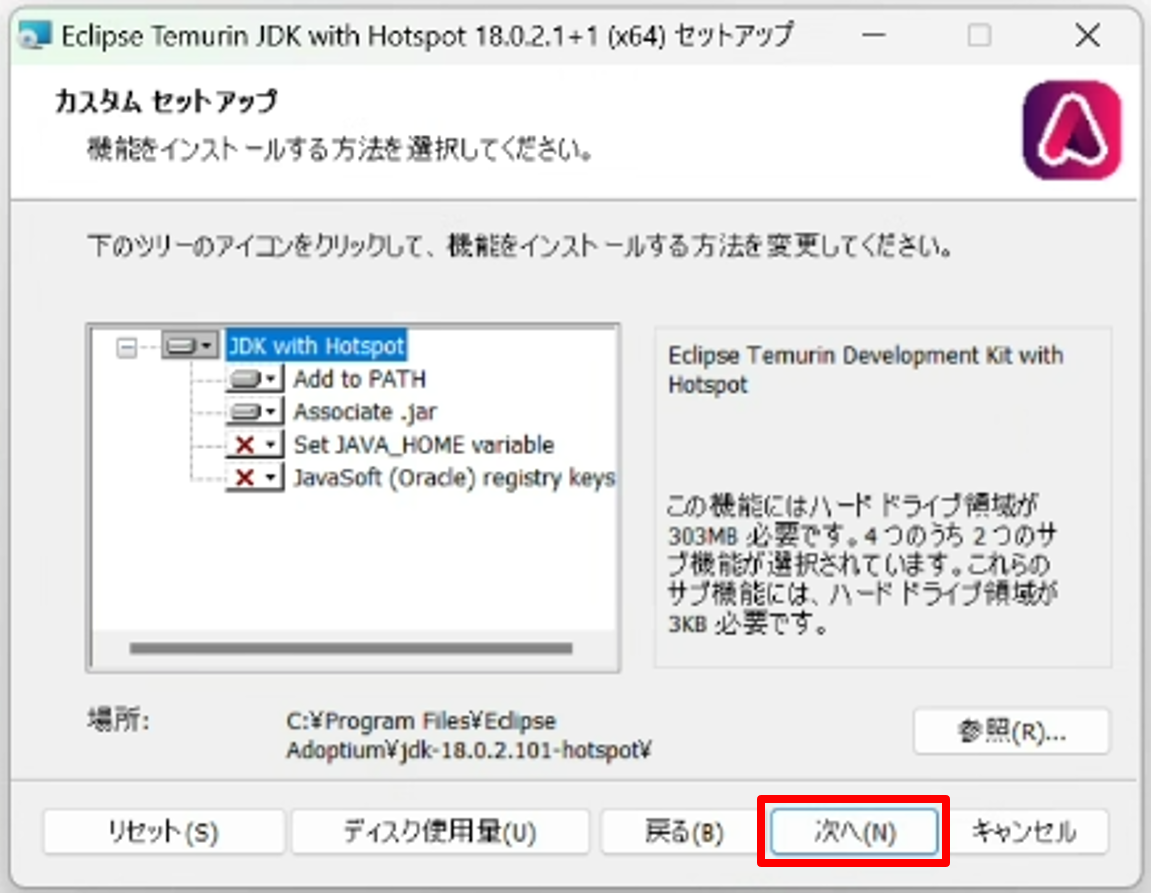Select Set JAVA_HOME variable item

coord(423,445)
